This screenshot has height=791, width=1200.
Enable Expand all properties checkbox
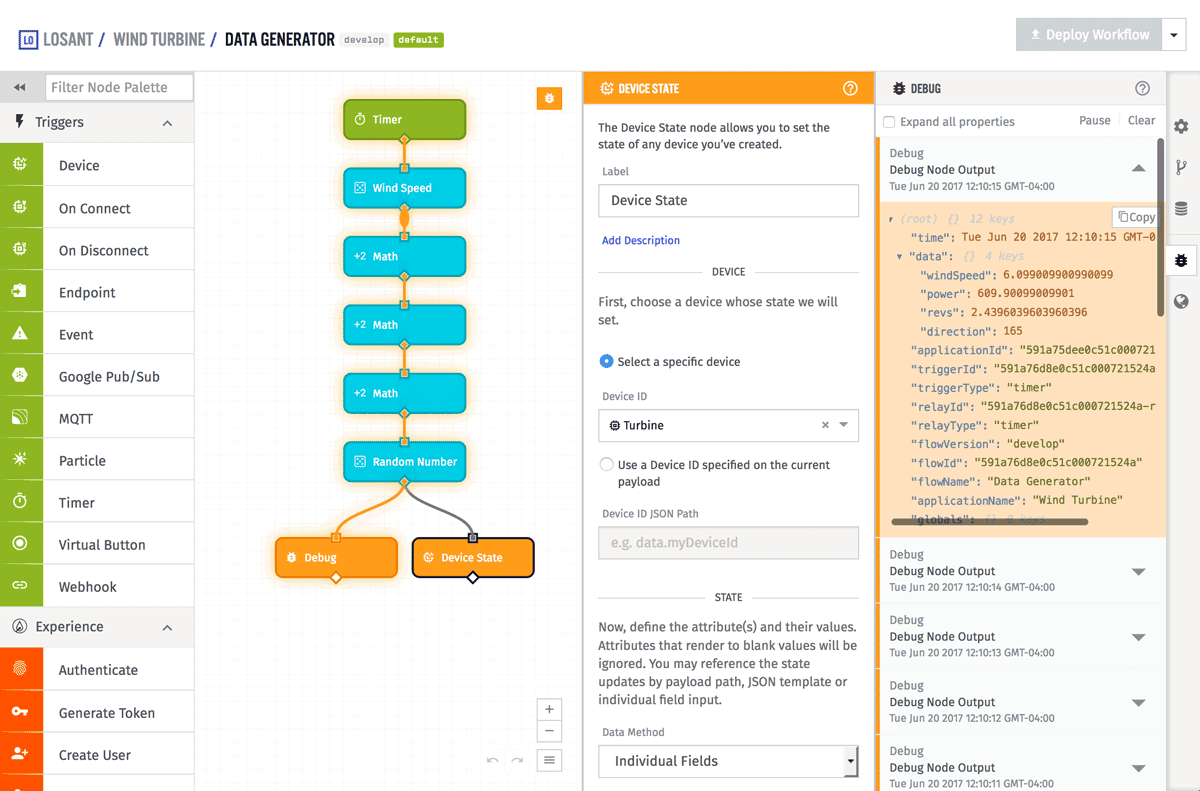(x=889, y=122)
